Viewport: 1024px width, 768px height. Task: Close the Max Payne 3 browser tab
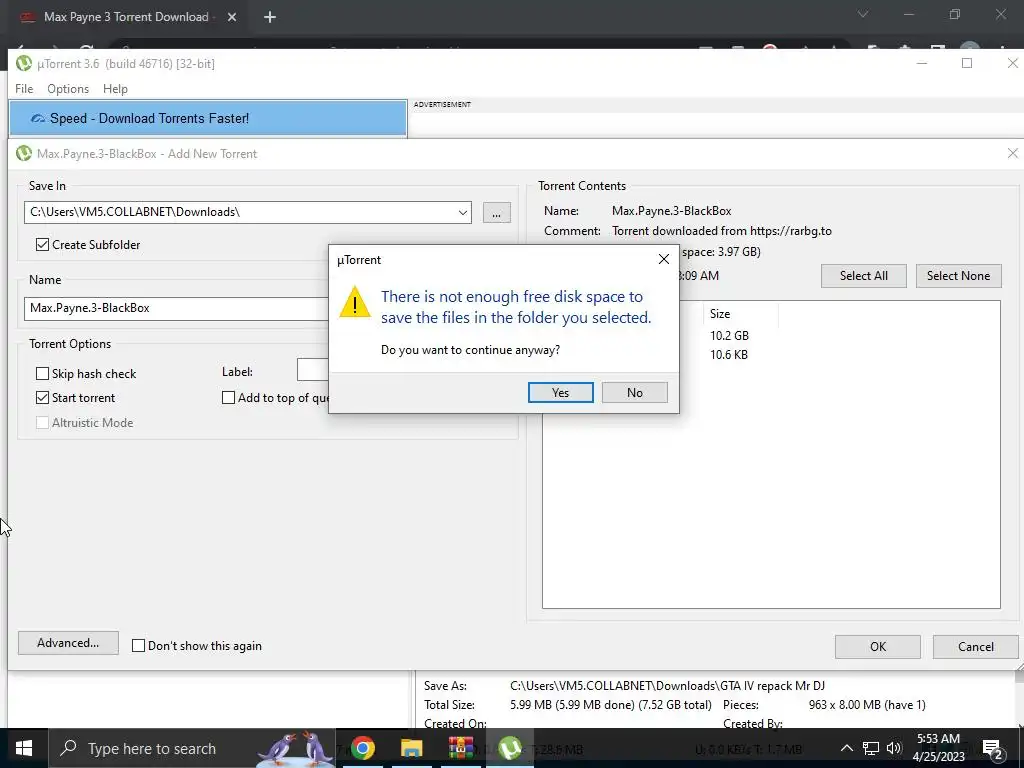coord(232,17)
